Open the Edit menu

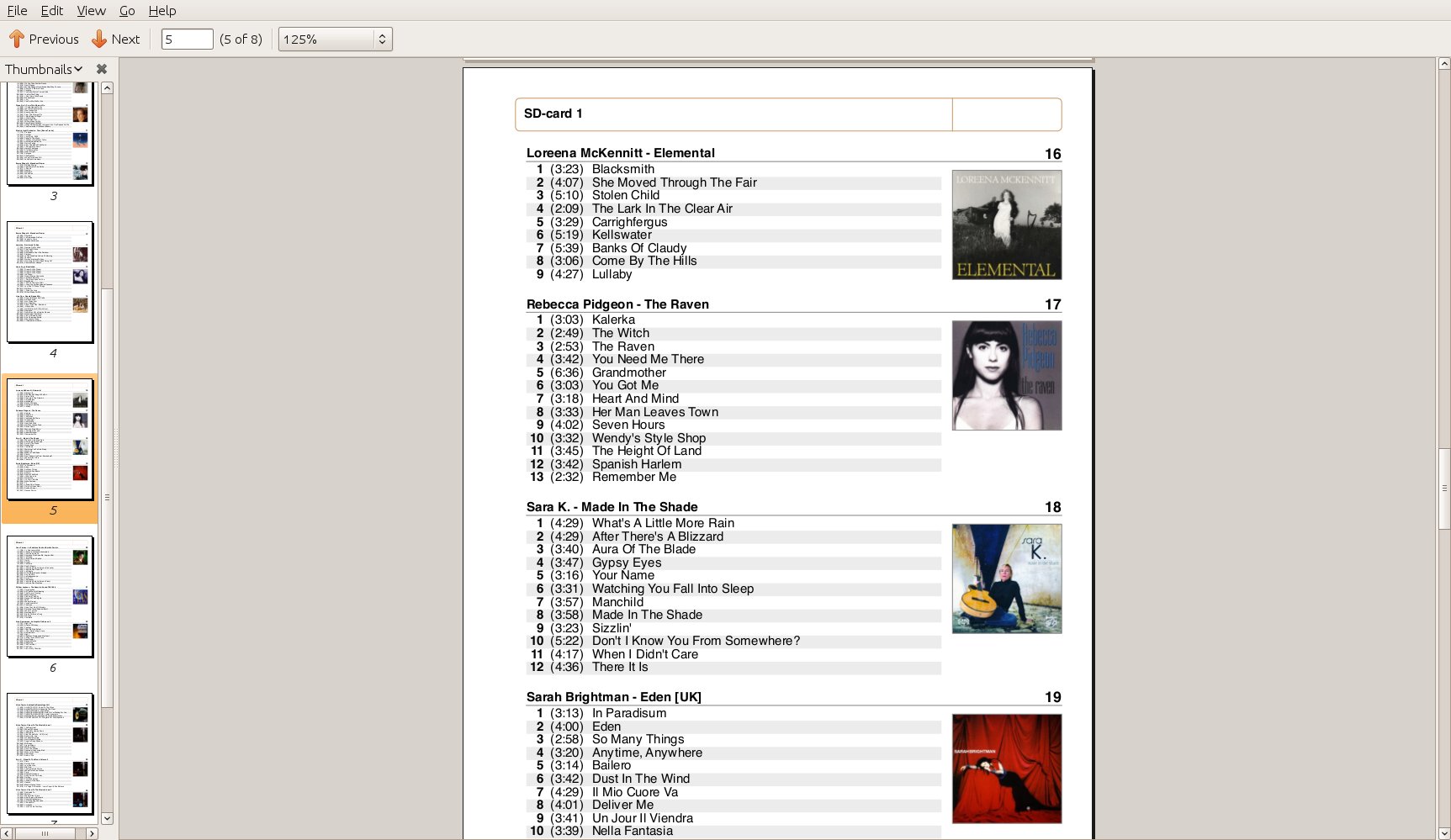pos(52,10)
